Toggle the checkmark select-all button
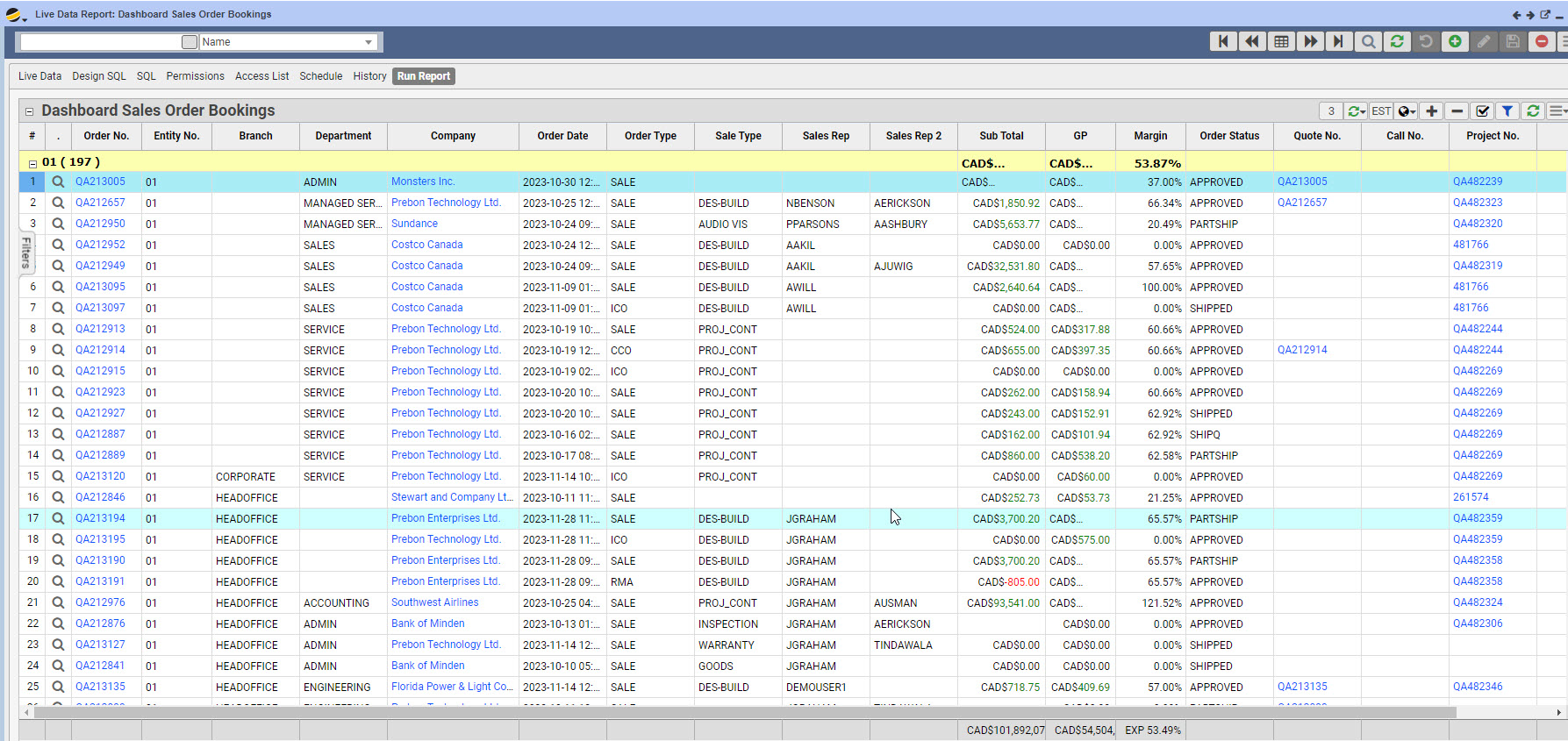This screenshot has width=1568, height=741. tap(1482, 110)
